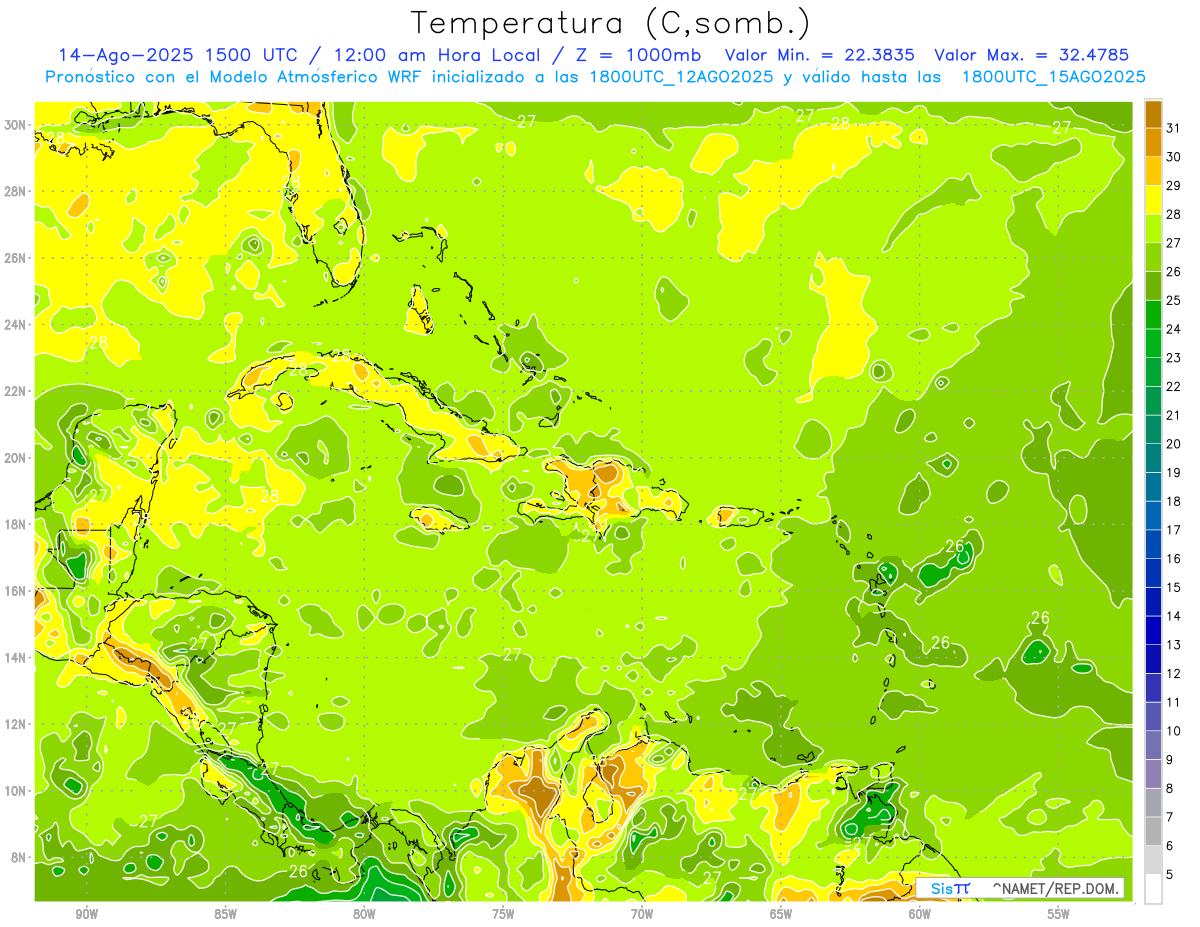Click the '65W' longitude axis label

click(x=781, y=914)
